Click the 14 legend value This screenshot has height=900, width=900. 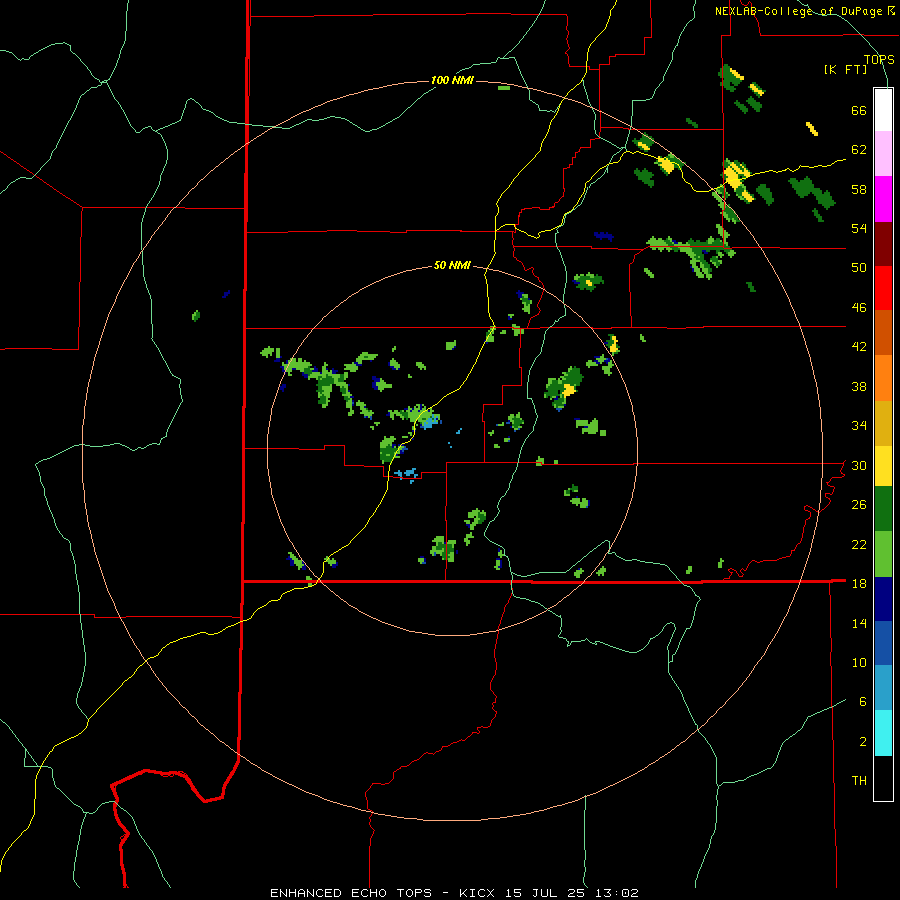tap(859, 623)
